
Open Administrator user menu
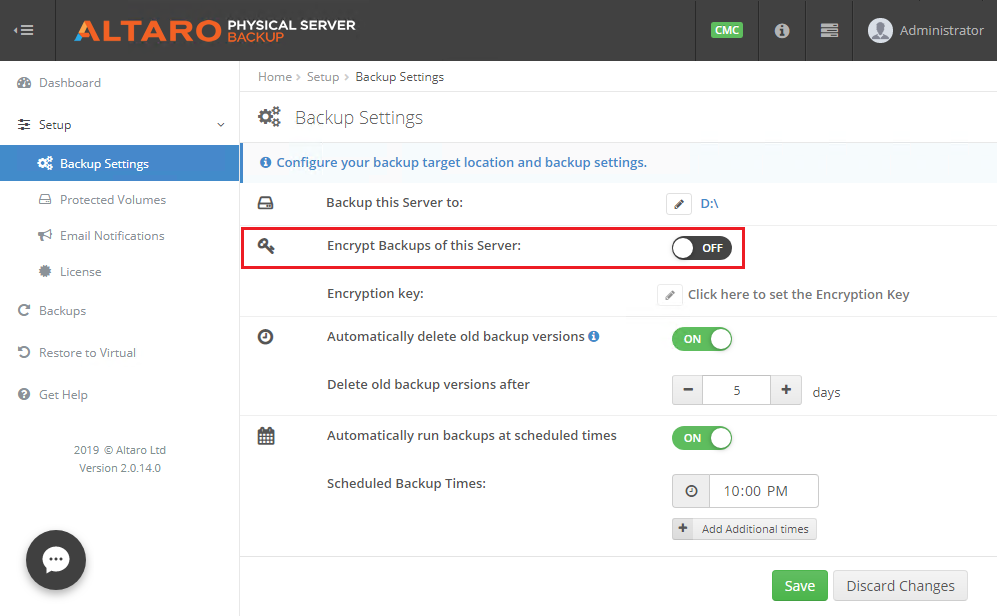[925, 31]
